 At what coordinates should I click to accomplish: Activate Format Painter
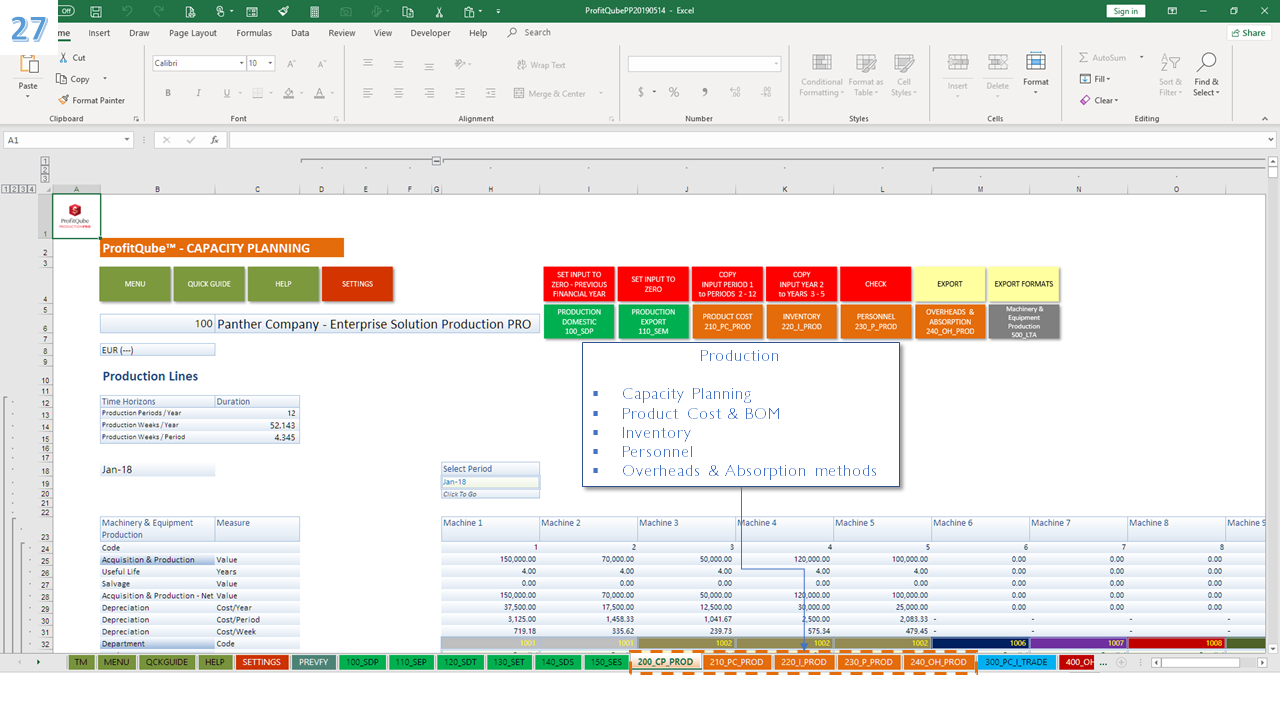click(92, 100)
